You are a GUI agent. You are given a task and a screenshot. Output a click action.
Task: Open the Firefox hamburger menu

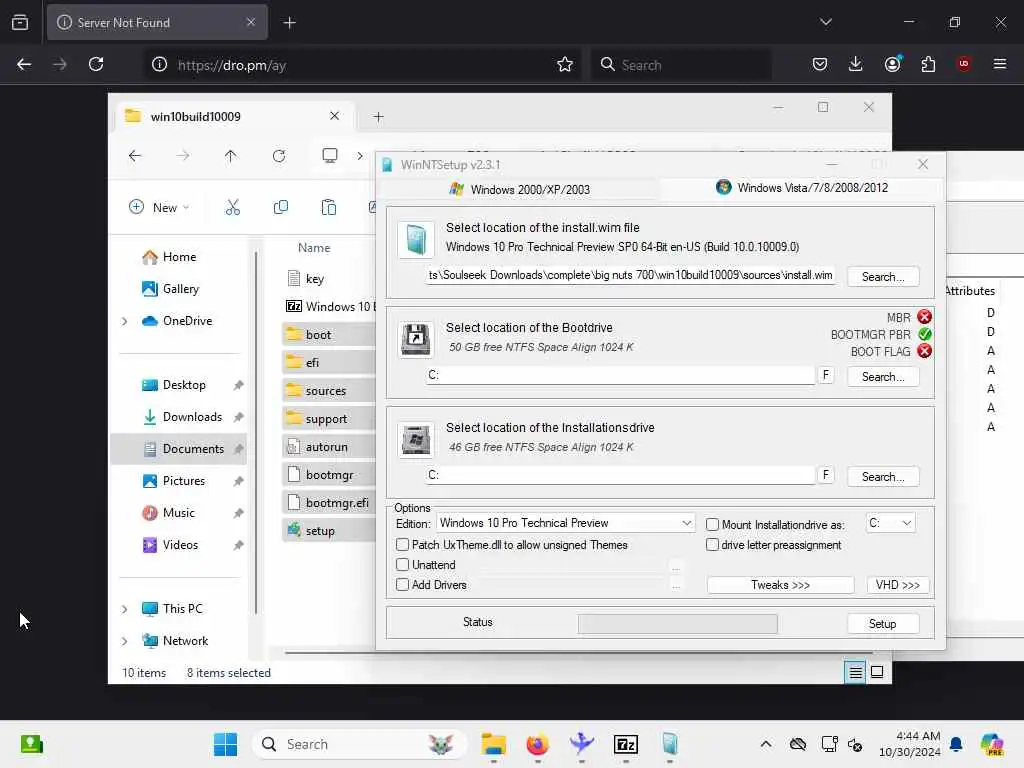pos(1000,64)
